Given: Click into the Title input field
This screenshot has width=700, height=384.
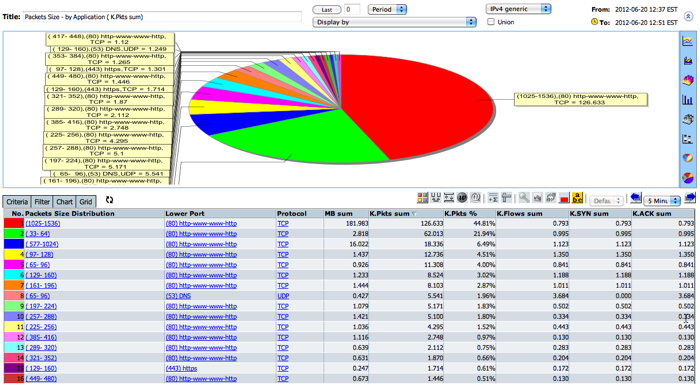Looking at the screenshot, I should [x=162, y=17].
